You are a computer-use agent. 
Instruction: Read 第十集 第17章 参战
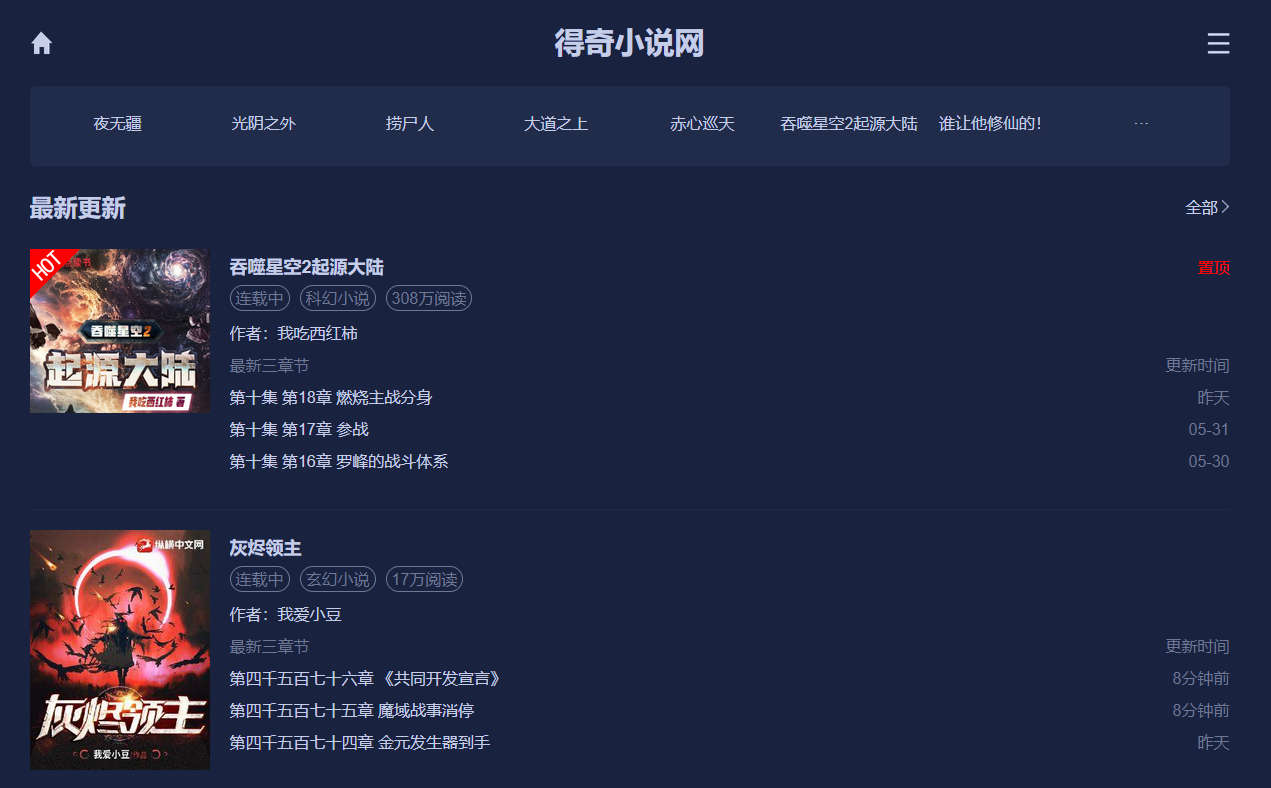point(299,429)
